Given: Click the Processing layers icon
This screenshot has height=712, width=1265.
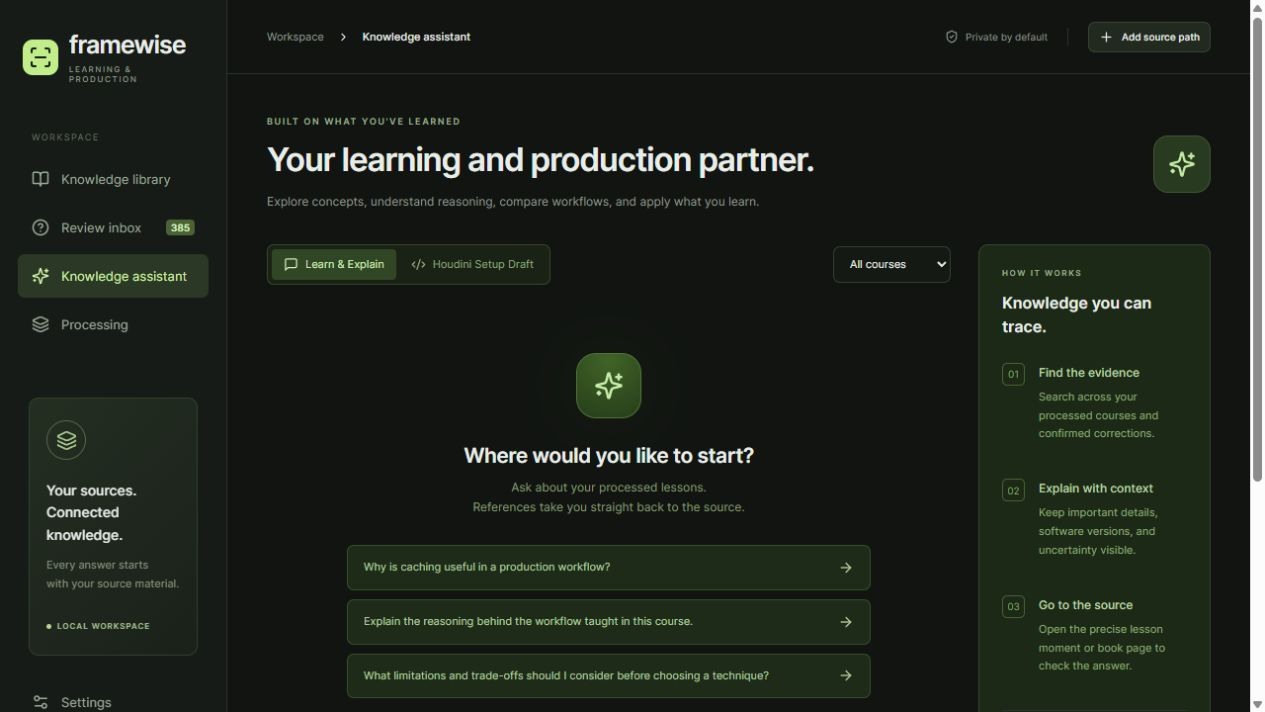Looking at the screenshot, I should (40, 324).
